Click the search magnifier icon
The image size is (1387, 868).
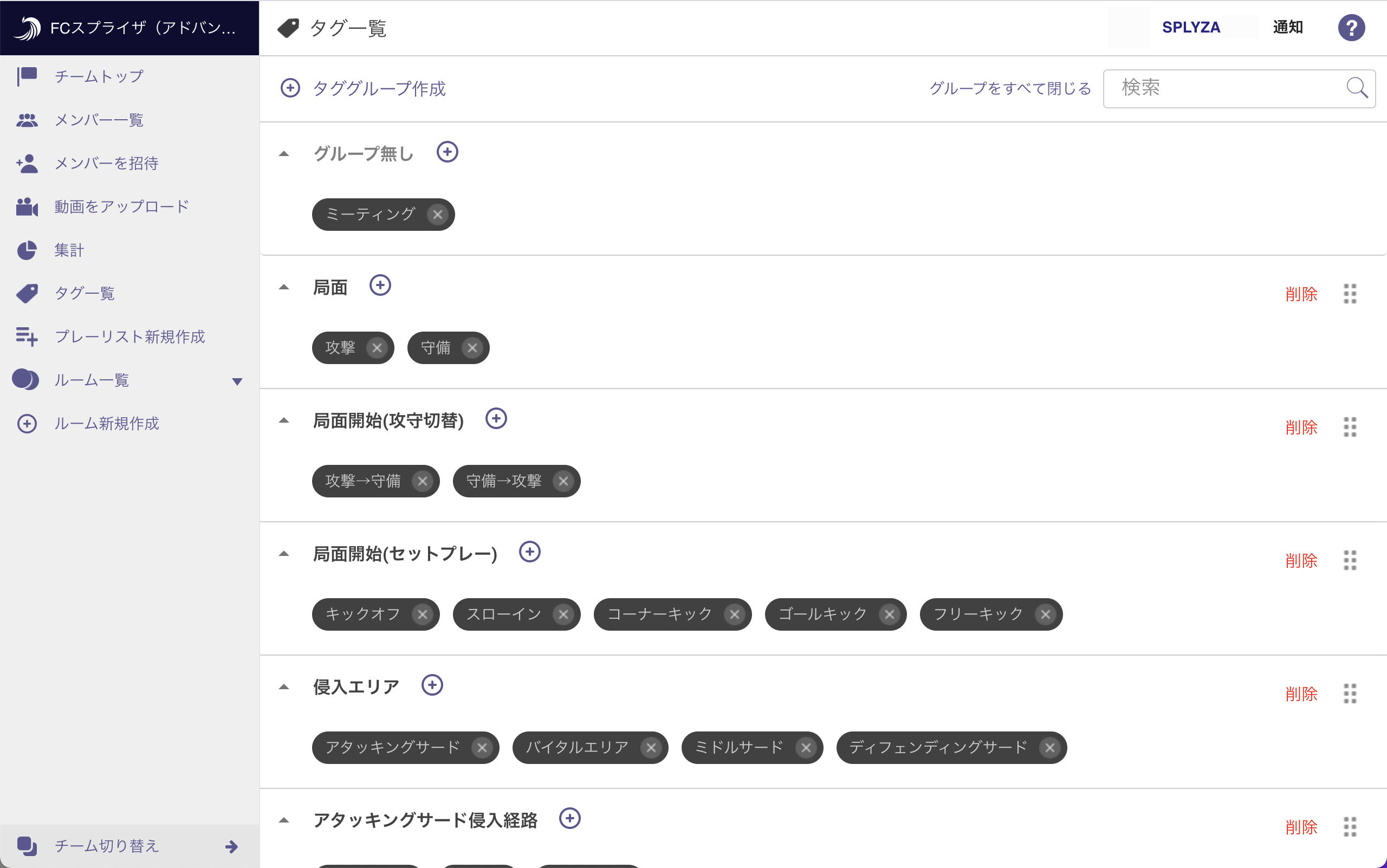click(x=1356, y=88)
